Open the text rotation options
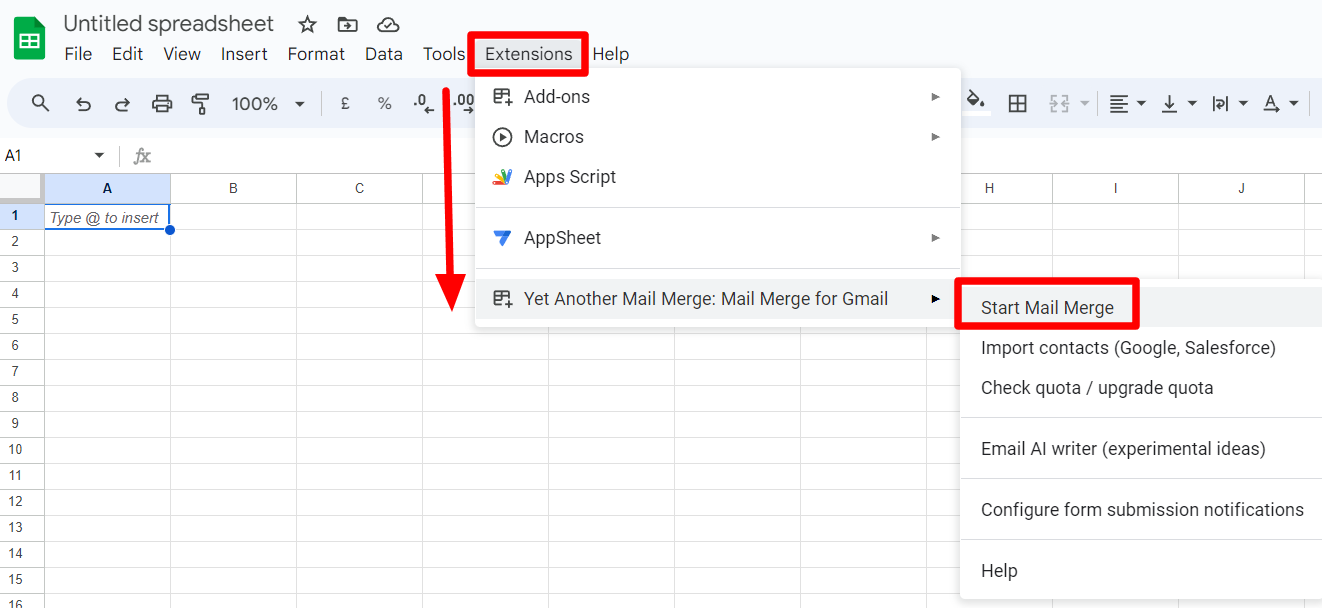This screenshot has width=1322, height=608. (x=1280, y=103)
